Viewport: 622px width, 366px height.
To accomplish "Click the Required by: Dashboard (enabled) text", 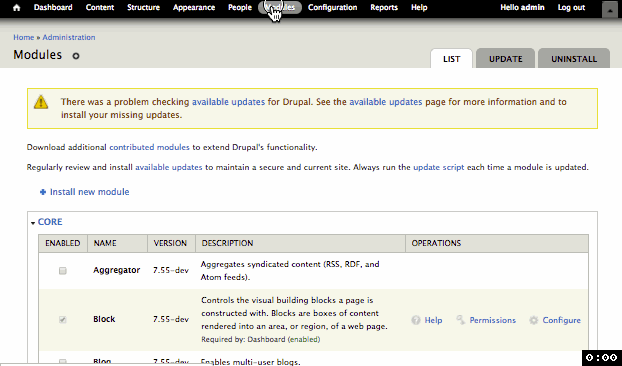I will pyautogui.click(x=261, y=339).
